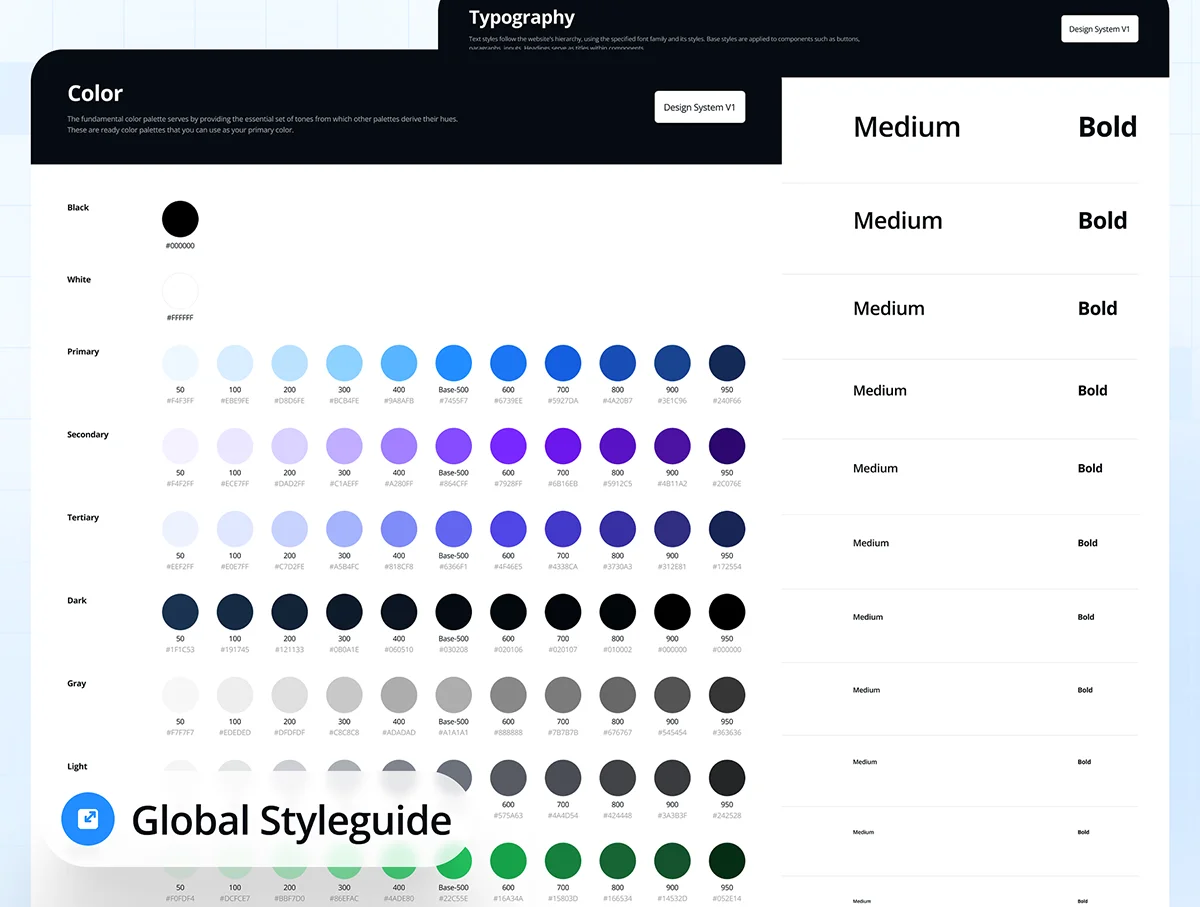
Task: Choose the green 600 swatch in bottom row
Action: (508, 860)
